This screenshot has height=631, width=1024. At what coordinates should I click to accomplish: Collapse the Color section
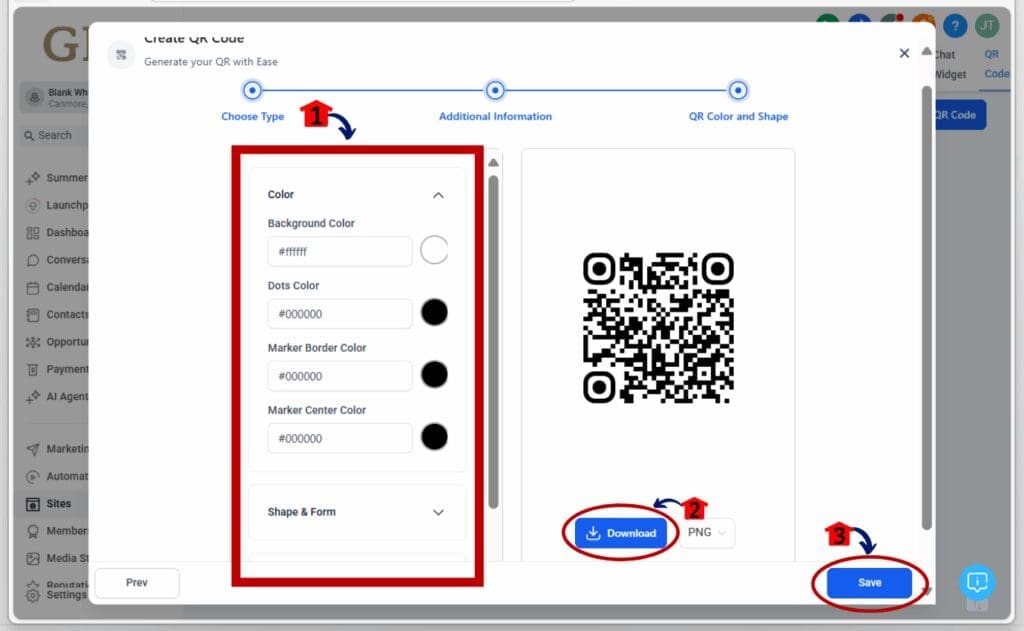[438, 195]
